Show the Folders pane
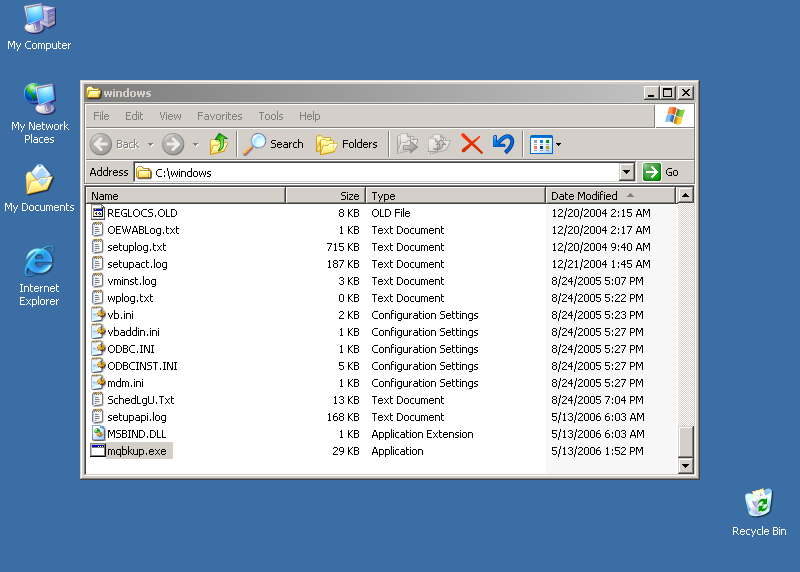 (x=347, y=144)
